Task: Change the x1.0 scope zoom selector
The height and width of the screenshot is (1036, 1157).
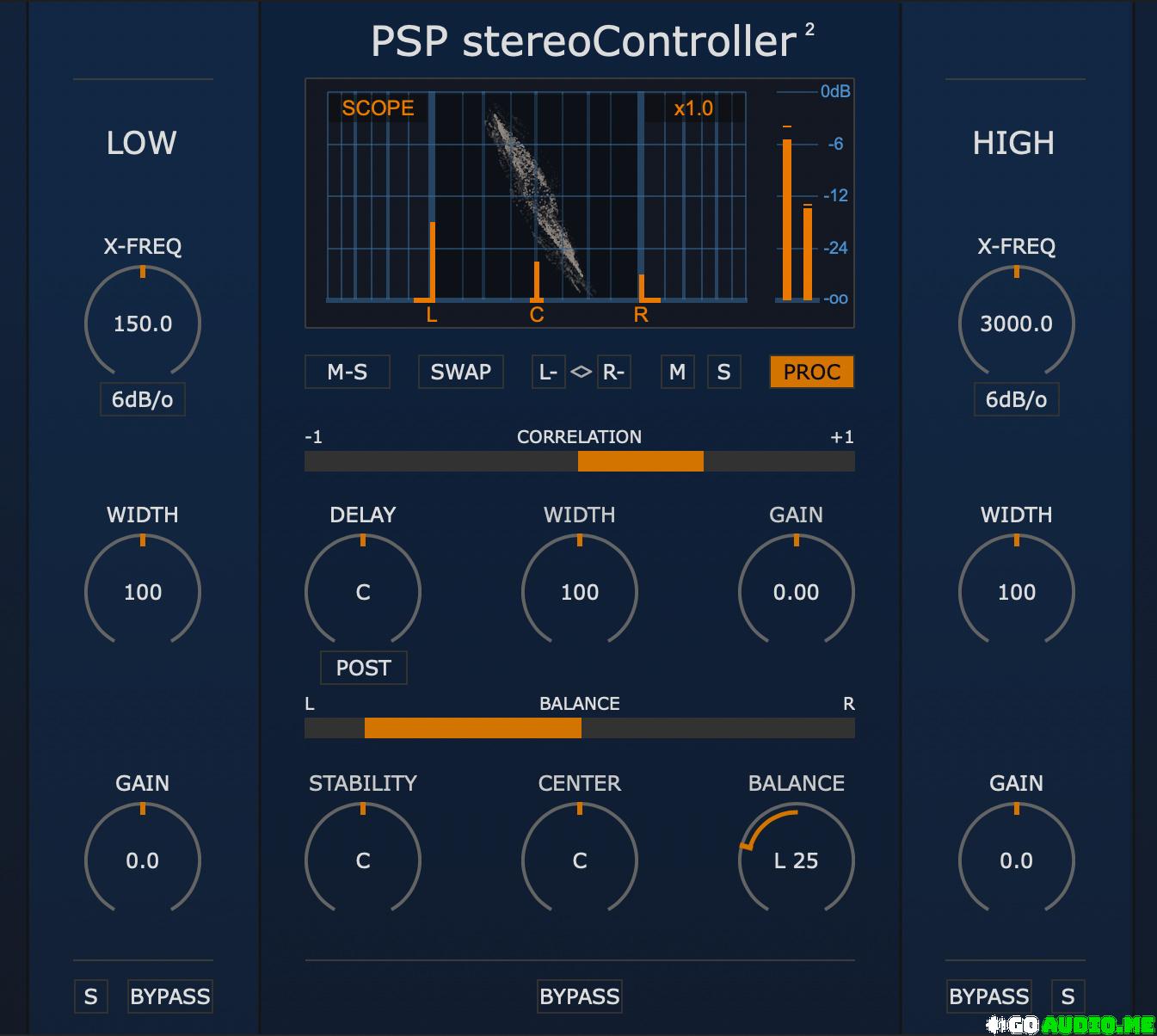Action: coord(693,108)
